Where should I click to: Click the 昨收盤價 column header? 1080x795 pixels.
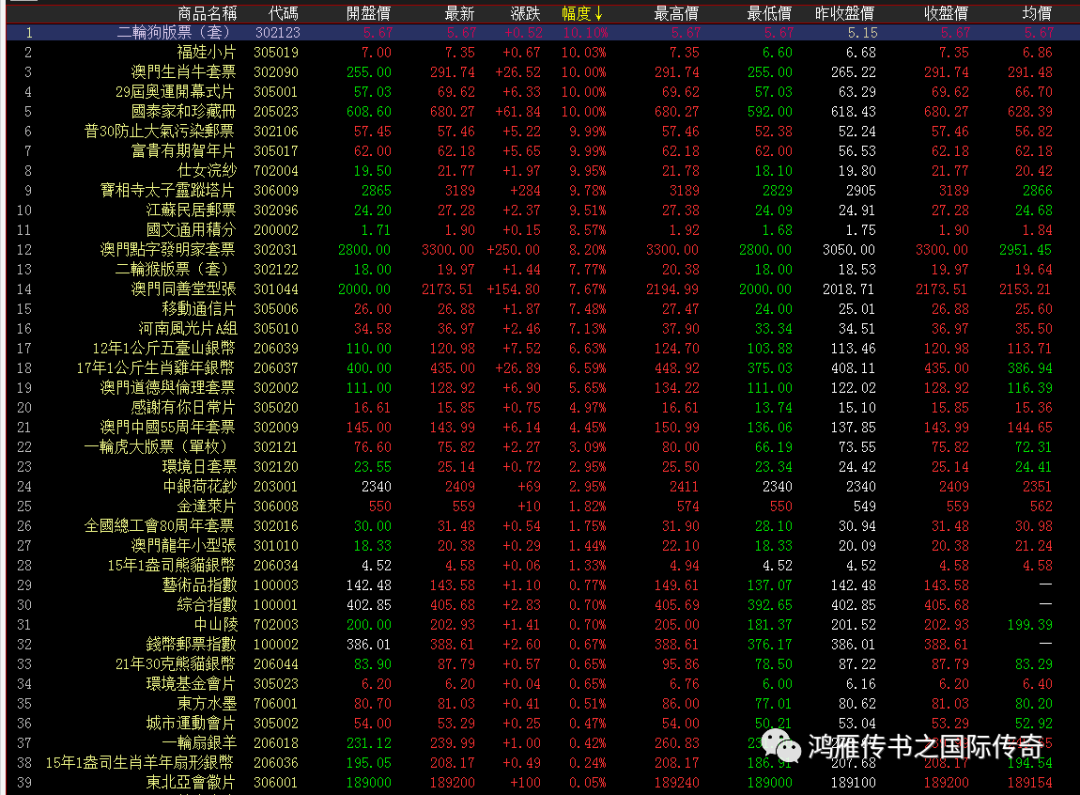pos(844,13)
